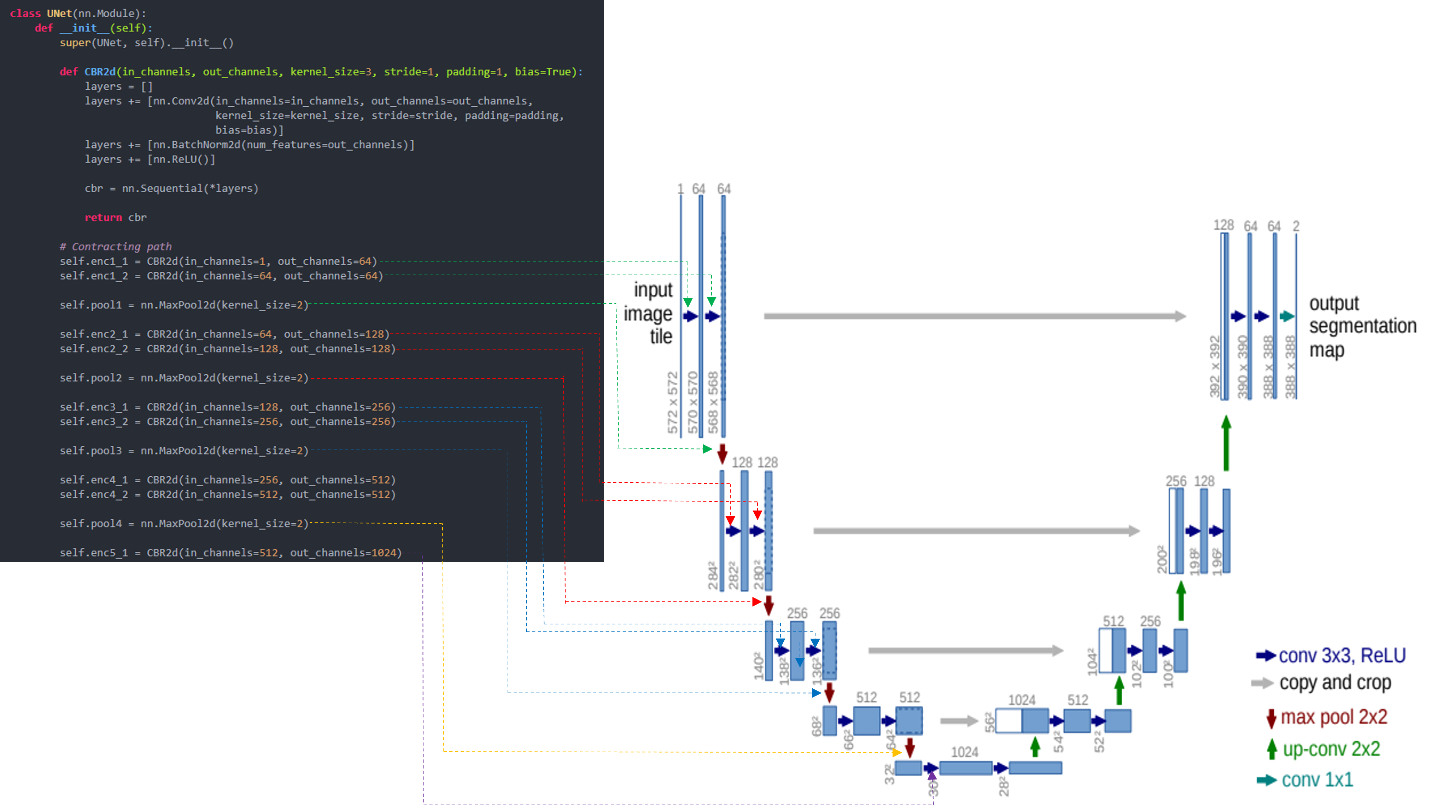This screenshot has width=1456, height=812.
Task: Click the 'return cbr' statement
Action: click(x=115, y=218)
